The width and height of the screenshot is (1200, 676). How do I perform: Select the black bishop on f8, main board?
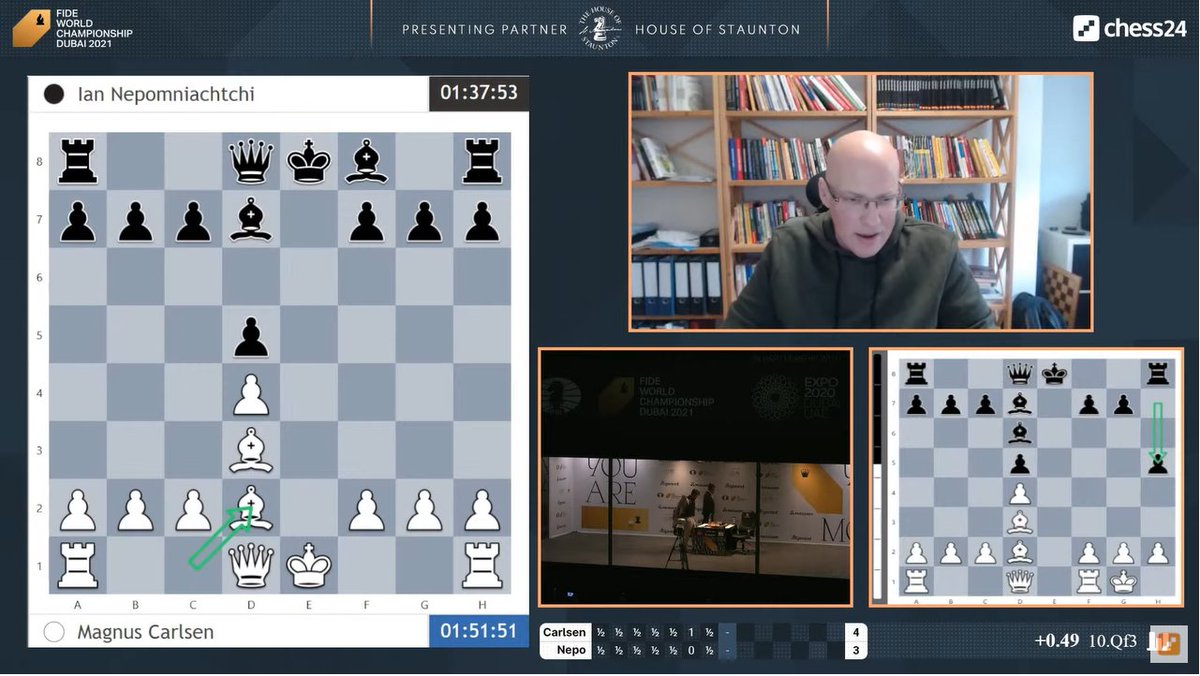click(x=366, y=161)
